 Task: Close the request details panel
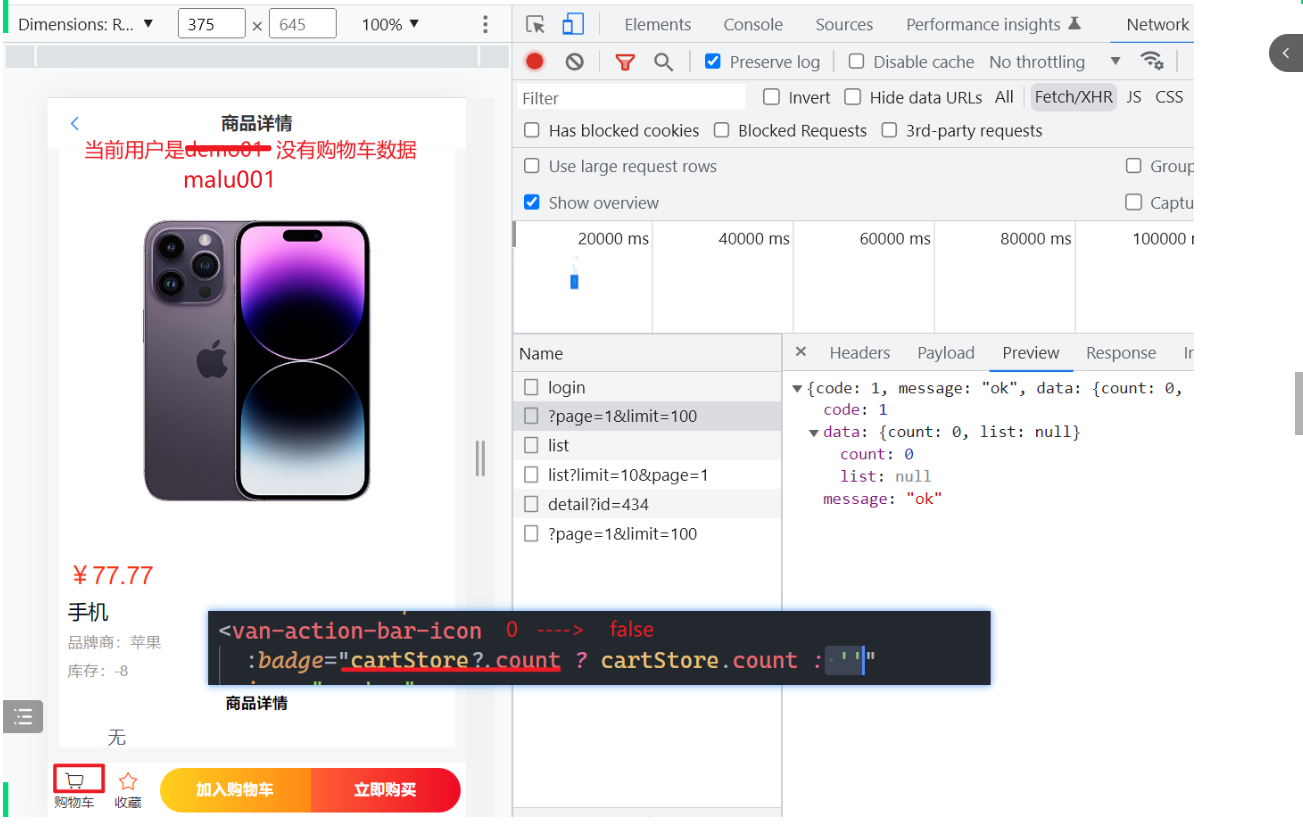coord(800,352)
